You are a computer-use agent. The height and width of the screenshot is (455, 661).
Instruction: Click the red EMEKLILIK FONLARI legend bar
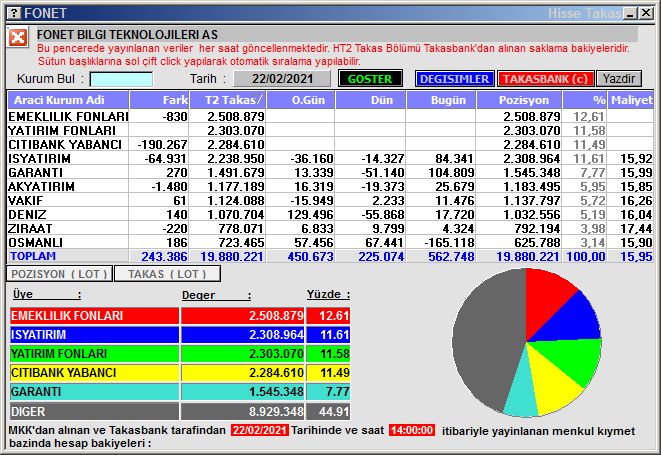coord(94,315)
